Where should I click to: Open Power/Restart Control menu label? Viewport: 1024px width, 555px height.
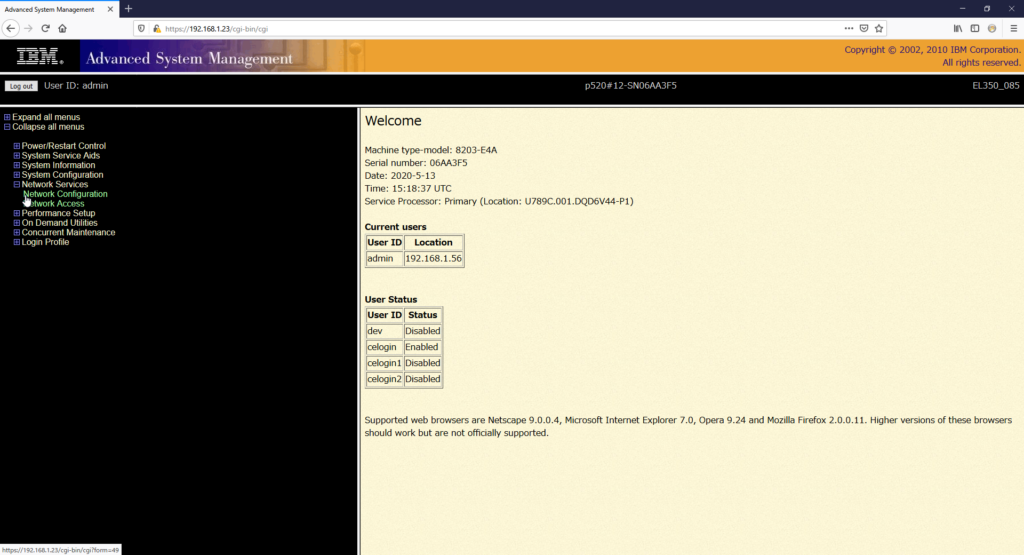(x=63, y=146)
